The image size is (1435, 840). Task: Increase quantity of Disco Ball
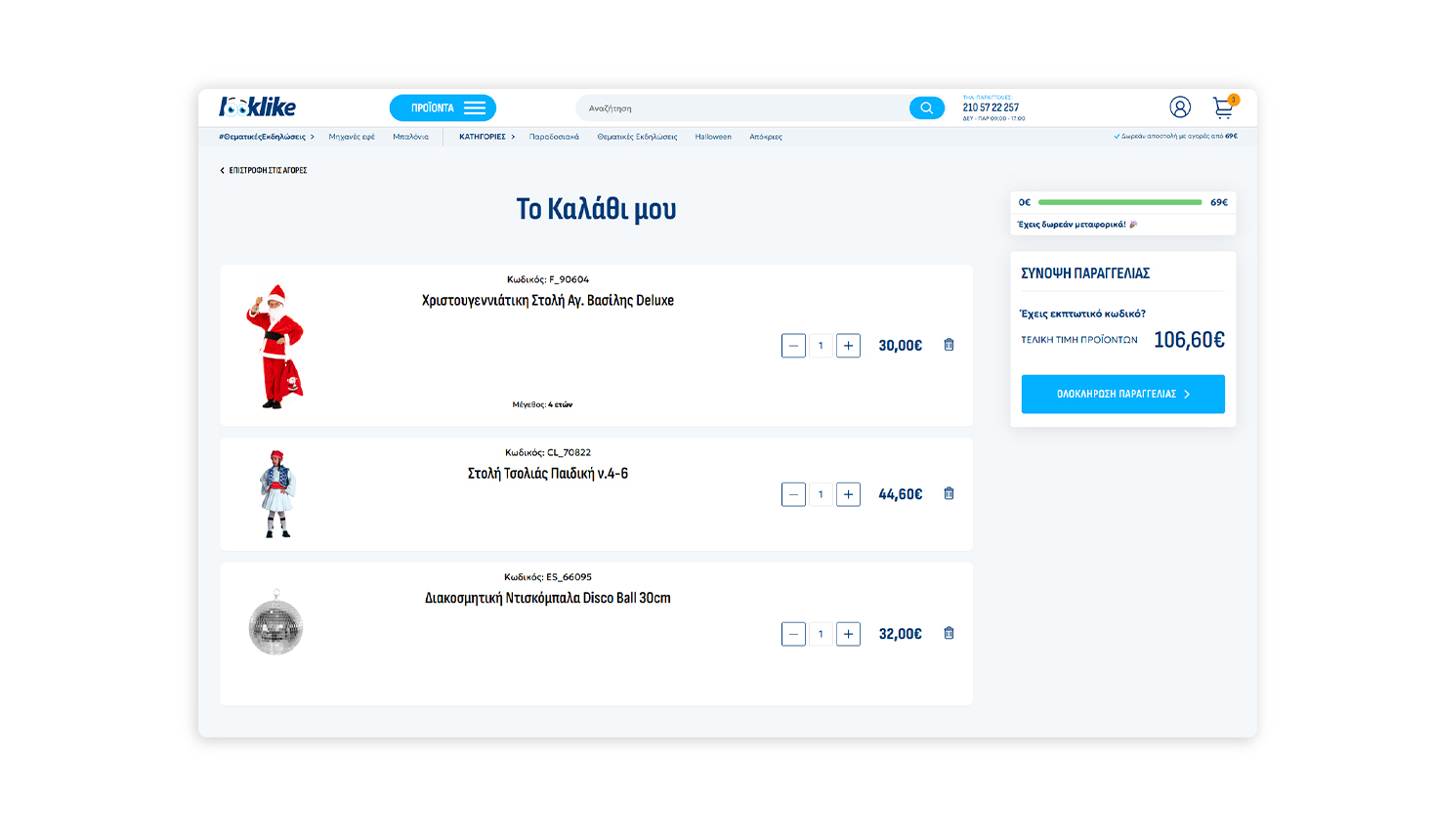point(848,634)
